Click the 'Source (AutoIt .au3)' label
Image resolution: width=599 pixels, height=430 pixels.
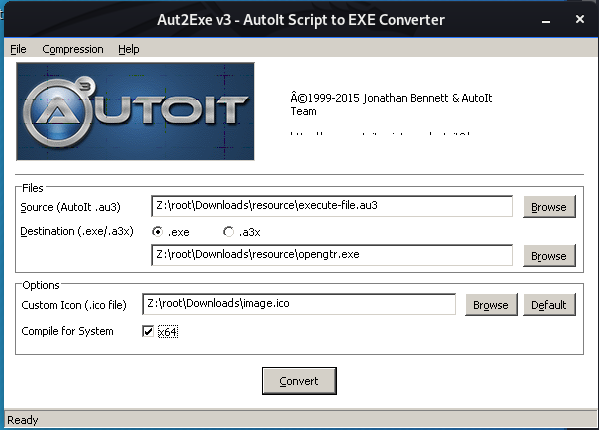click(x=70, y=207)
